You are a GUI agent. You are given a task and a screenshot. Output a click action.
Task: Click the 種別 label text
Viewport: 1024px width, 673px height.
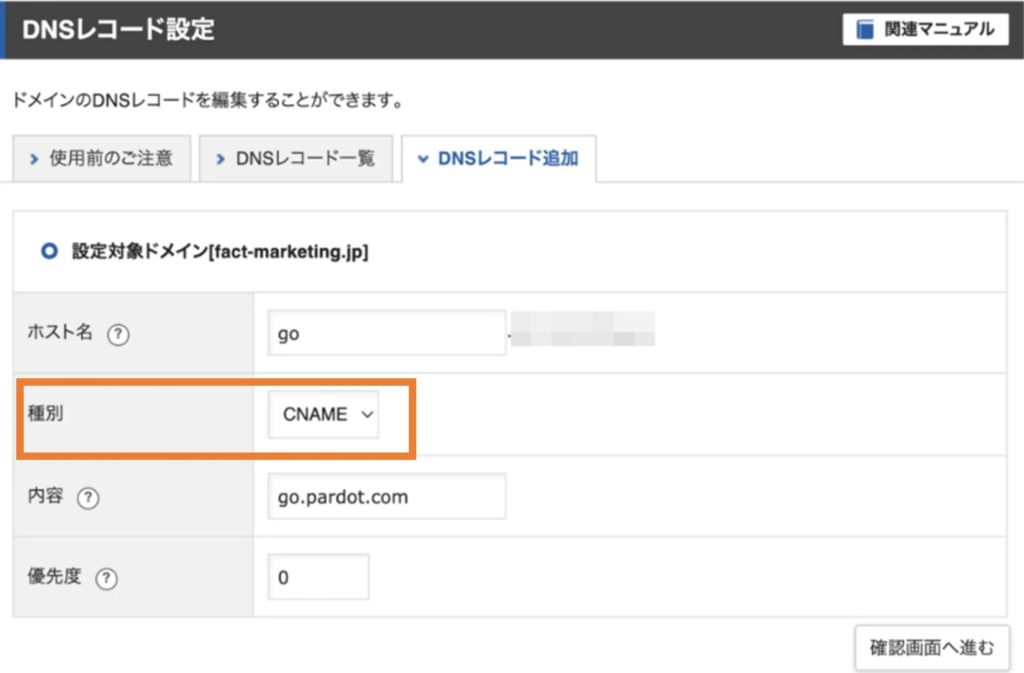tap(46, 413)
